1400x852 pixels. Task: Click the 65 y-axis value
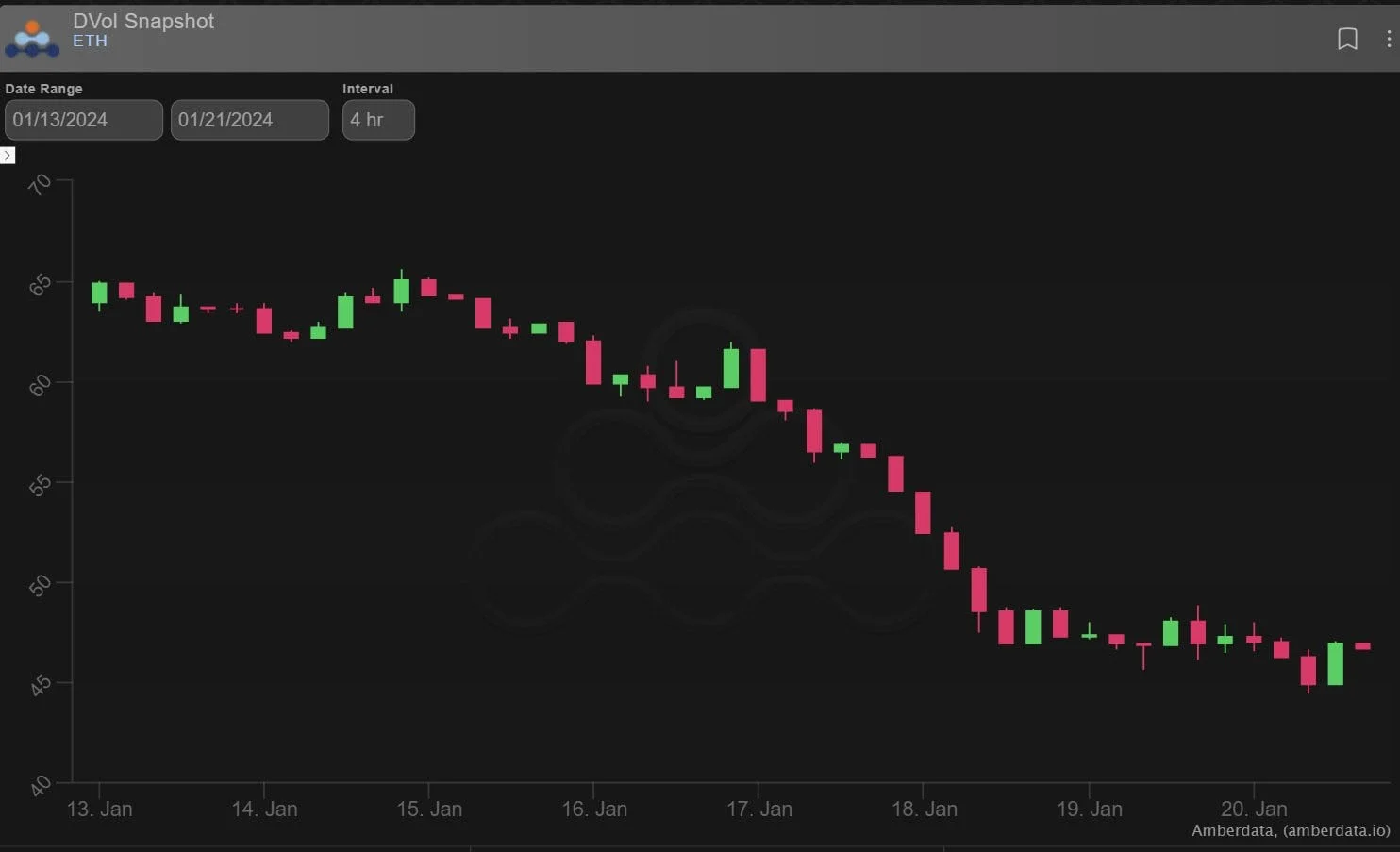(40, 285)
